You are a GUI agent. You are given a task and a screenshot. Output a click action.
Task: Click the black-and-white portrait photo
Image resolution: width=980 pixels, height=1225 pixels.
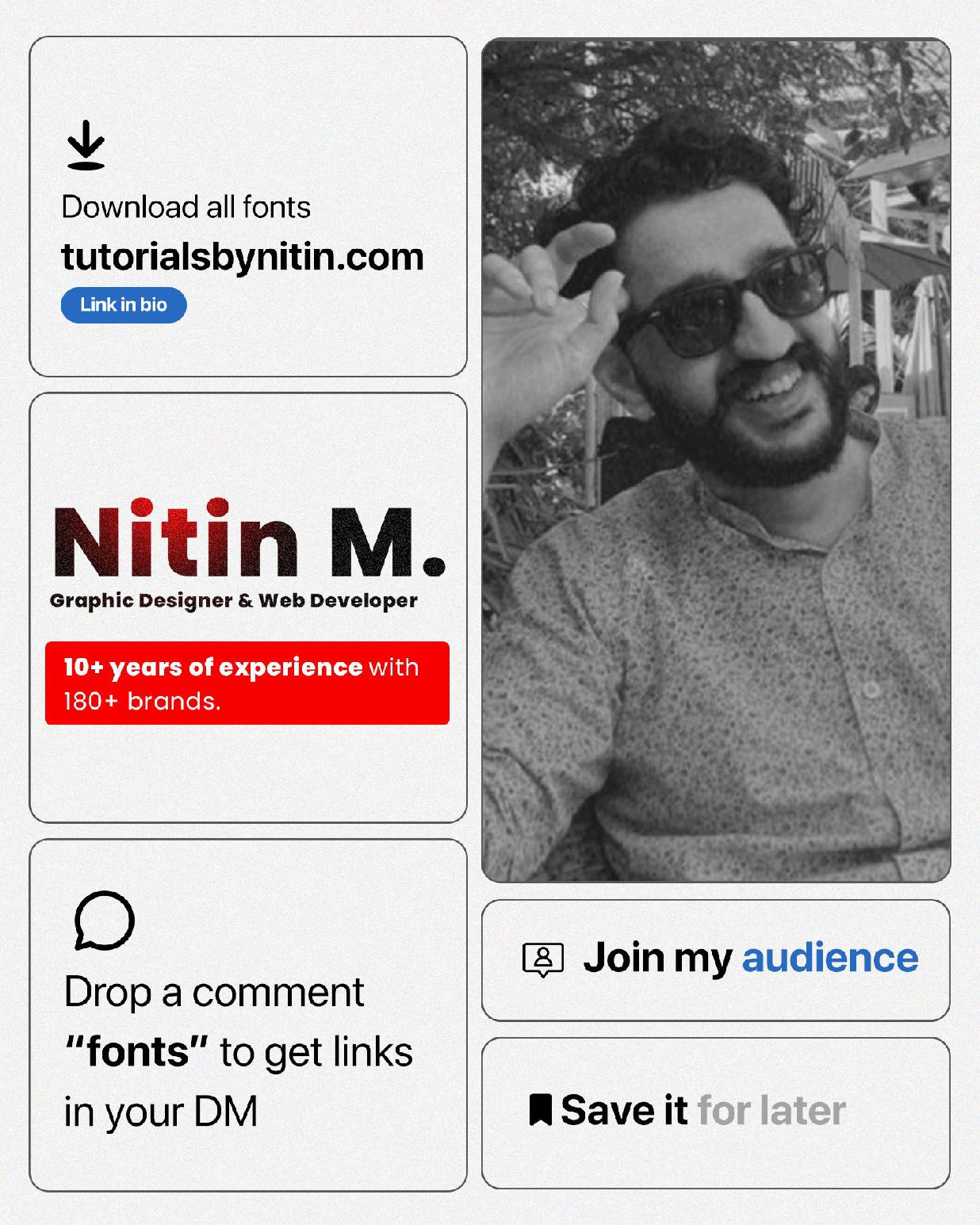[x=716, y=460]
